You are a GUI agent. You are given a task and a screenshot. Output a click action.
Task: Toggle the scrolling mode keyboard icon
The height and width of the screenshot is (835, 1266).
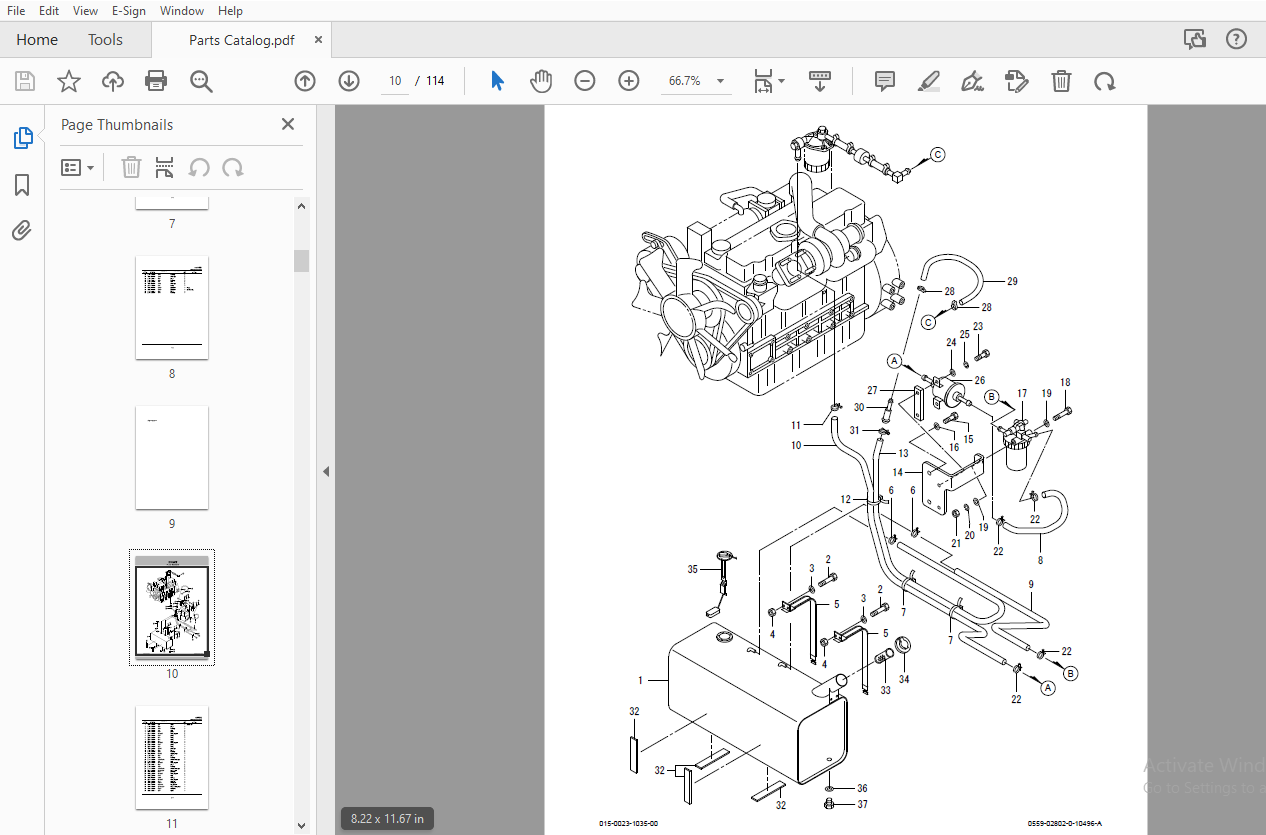820,81
